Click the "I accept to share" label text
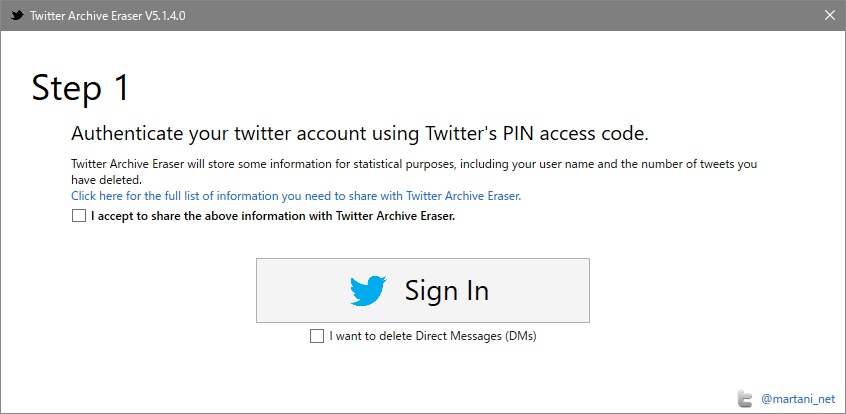The height and width of the screenshot is (414, 846). coord(273,216)
